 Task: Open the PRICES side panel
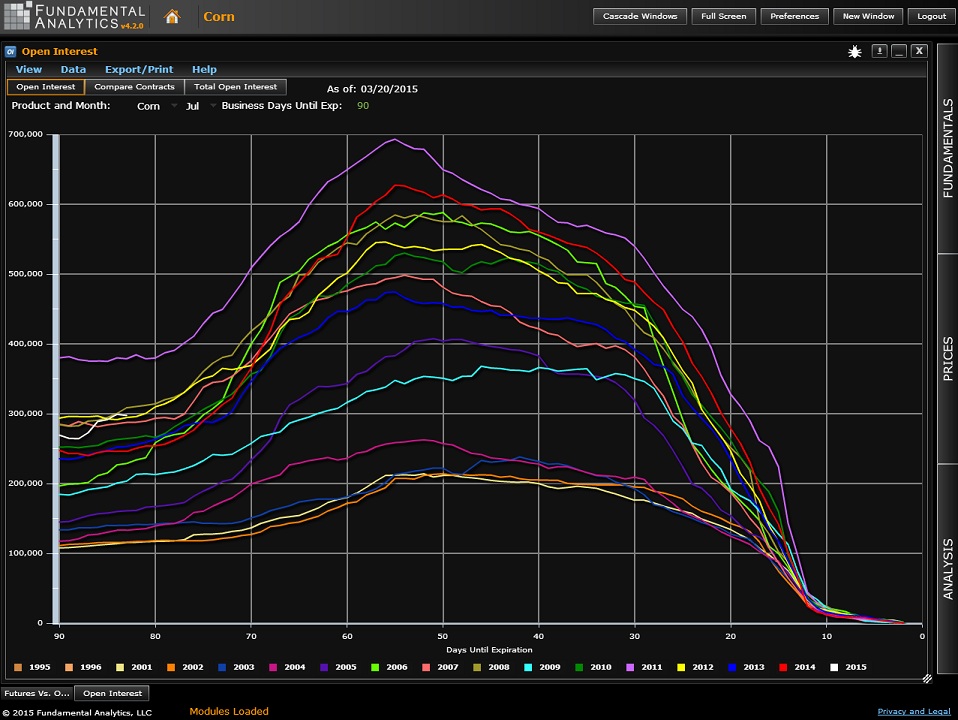(x=948, y=359)
